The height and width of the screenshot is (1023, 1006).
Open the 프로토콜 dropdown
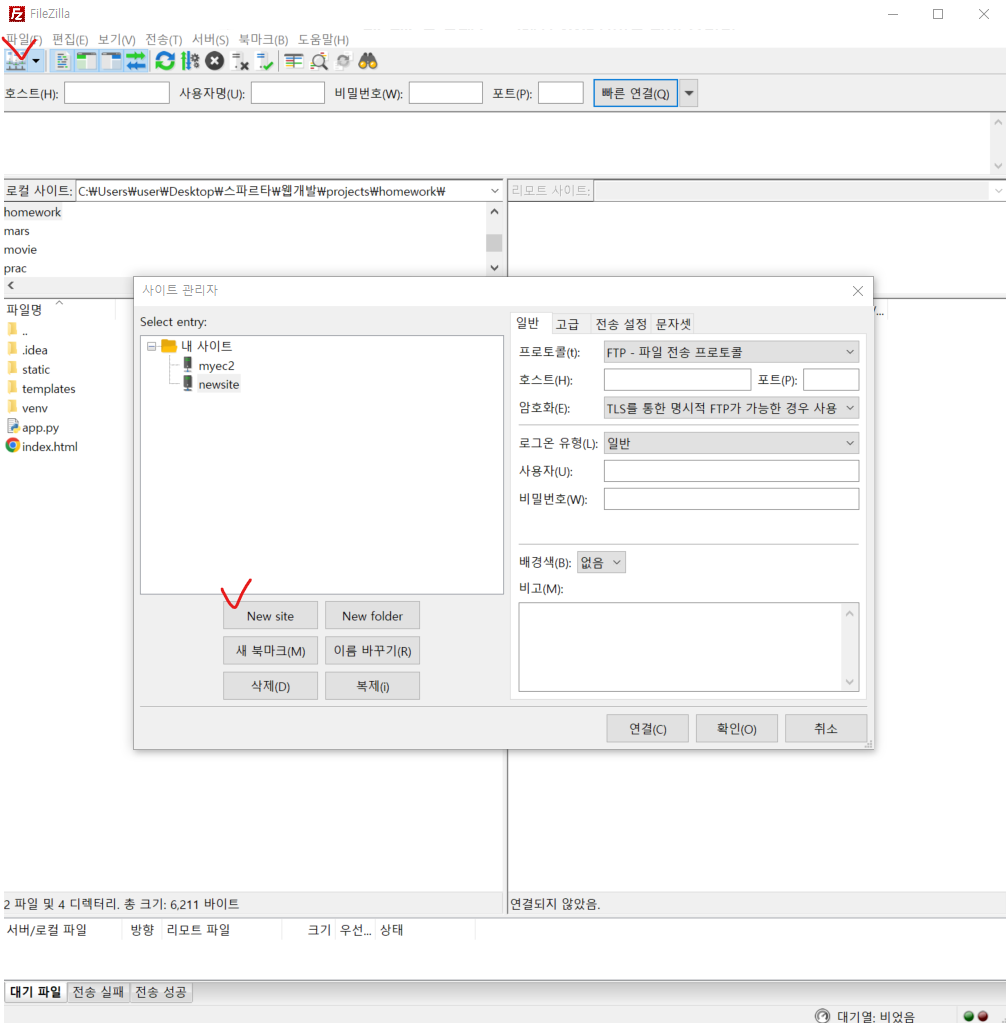[x=731, y=352]
